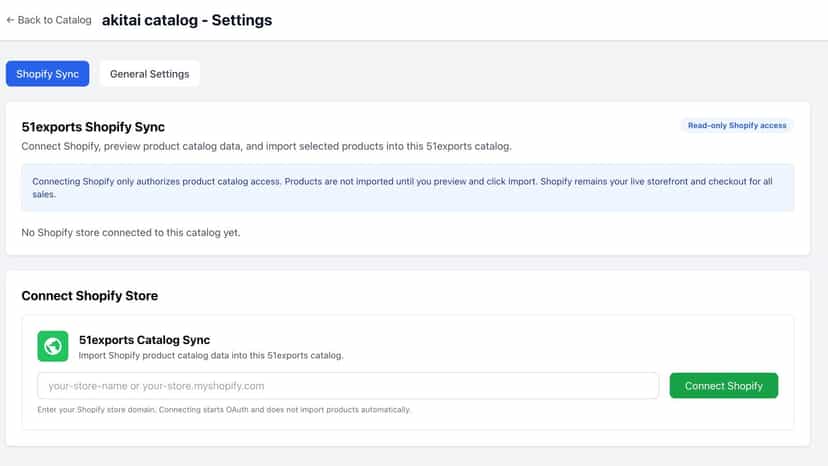
Task: Click the '51exports Shopify Sync' heading
Action: pos(93,127)
